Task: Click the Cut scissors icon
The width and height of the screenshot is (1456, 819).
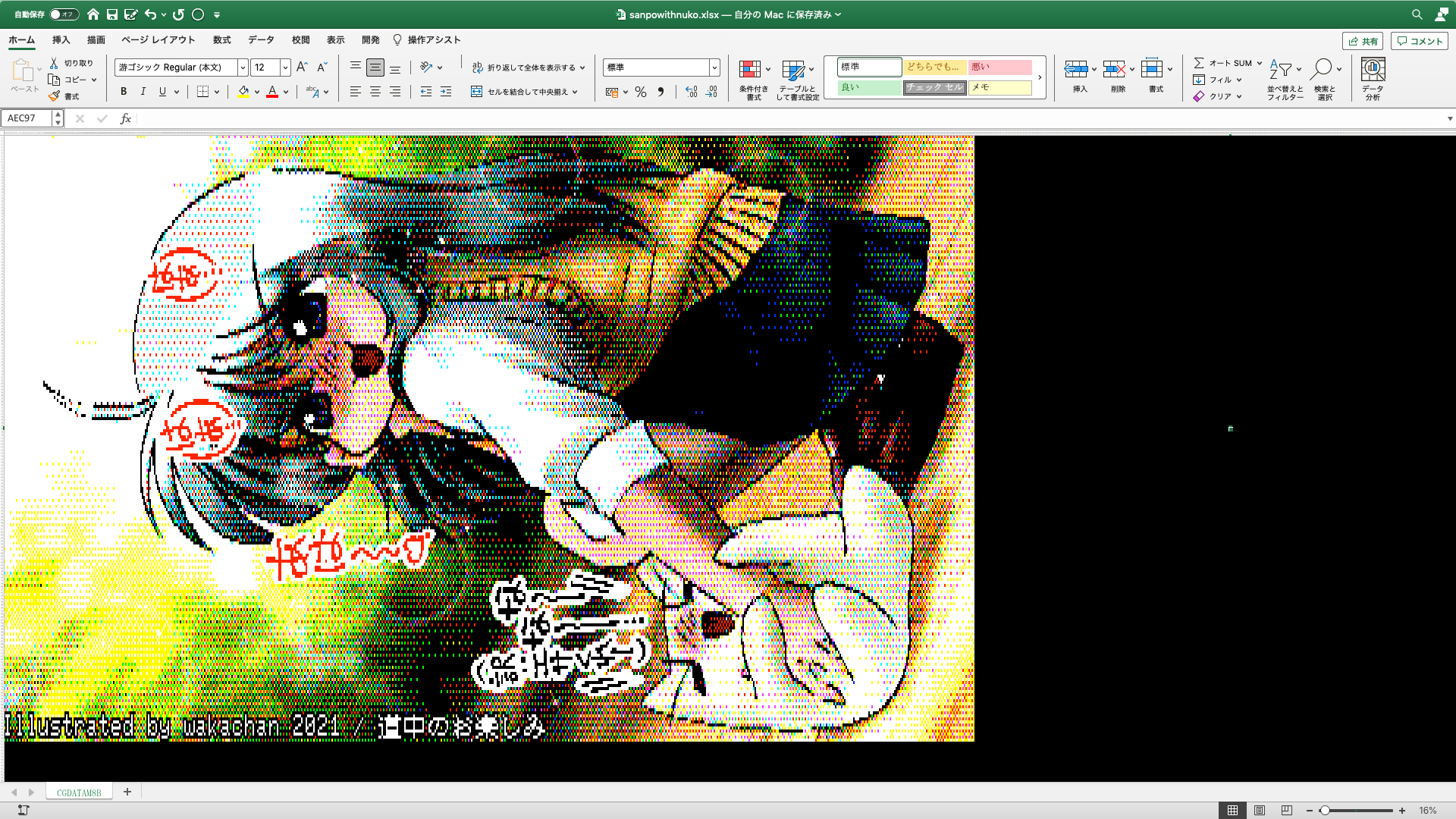Action: [54, 63]
